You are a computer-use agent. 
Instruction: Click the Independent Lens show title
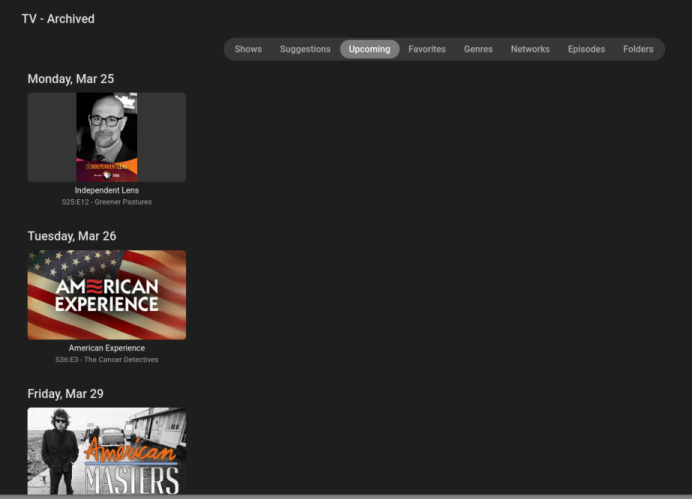tap(107, 190)
